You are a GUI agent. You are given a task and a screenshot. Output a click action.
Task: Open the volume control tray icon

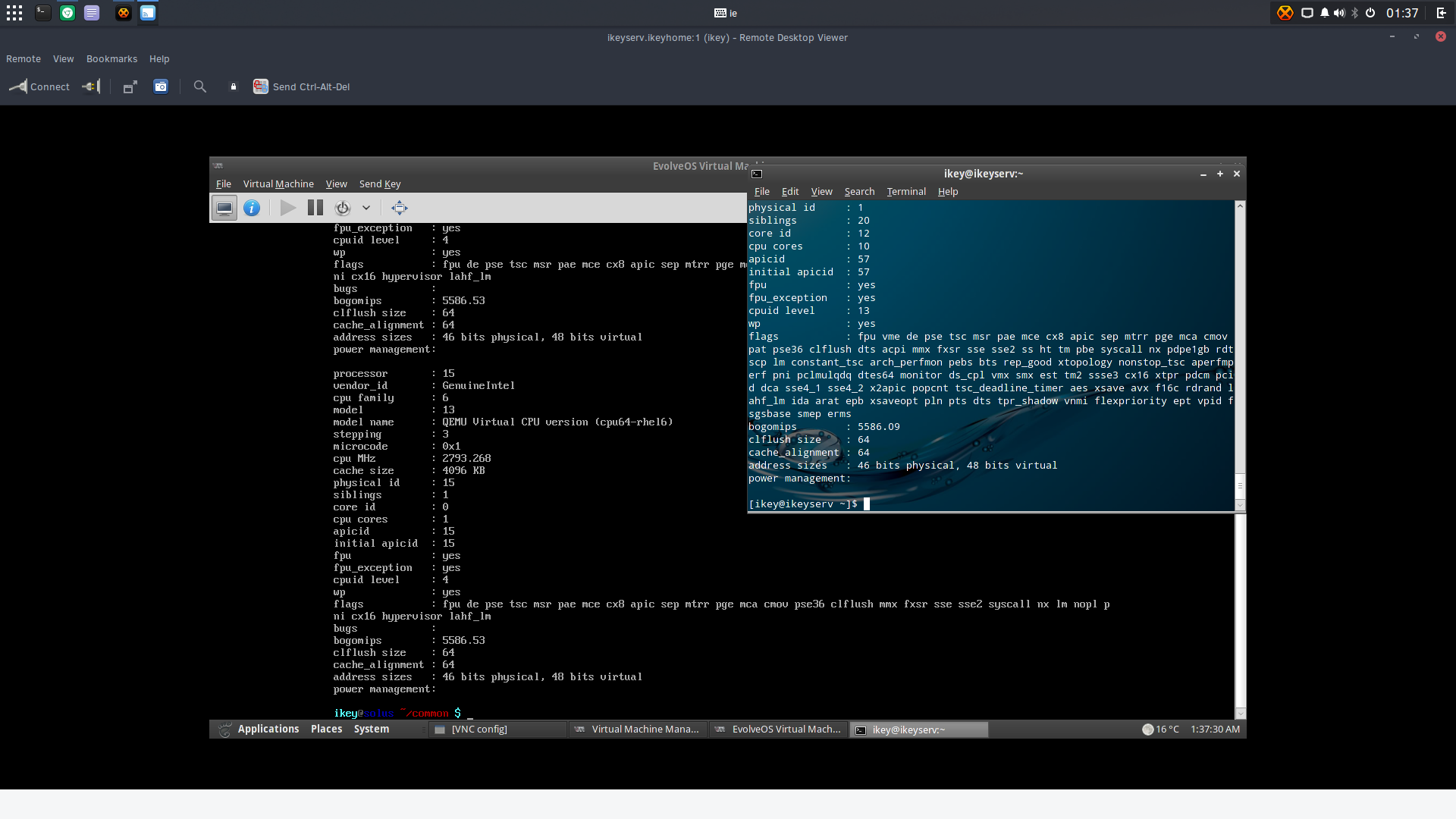tap(1339, 13)
